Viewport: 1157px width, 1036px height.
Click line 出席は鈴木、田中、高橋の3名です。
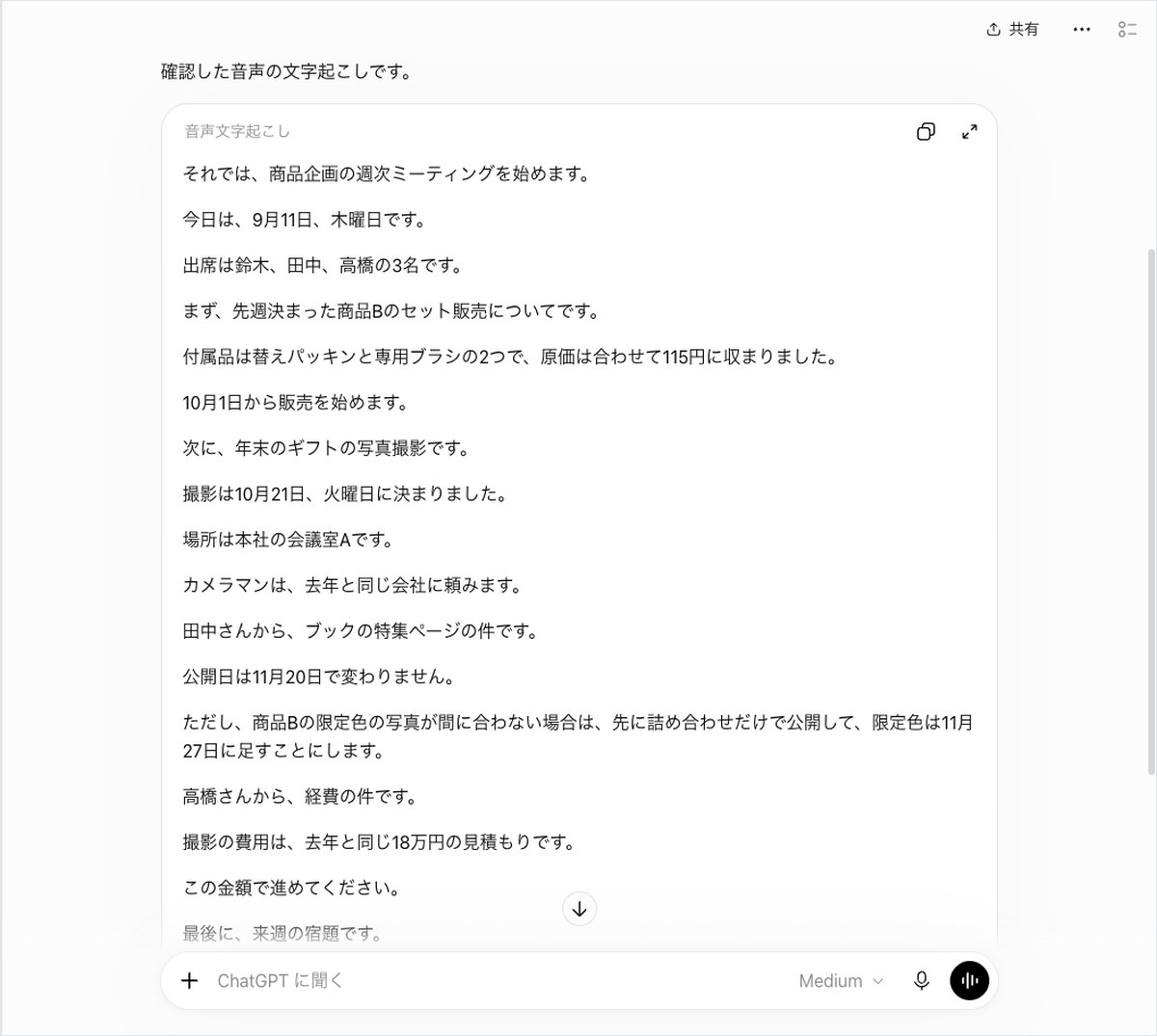pyautogui.click(x=322, y=266)
